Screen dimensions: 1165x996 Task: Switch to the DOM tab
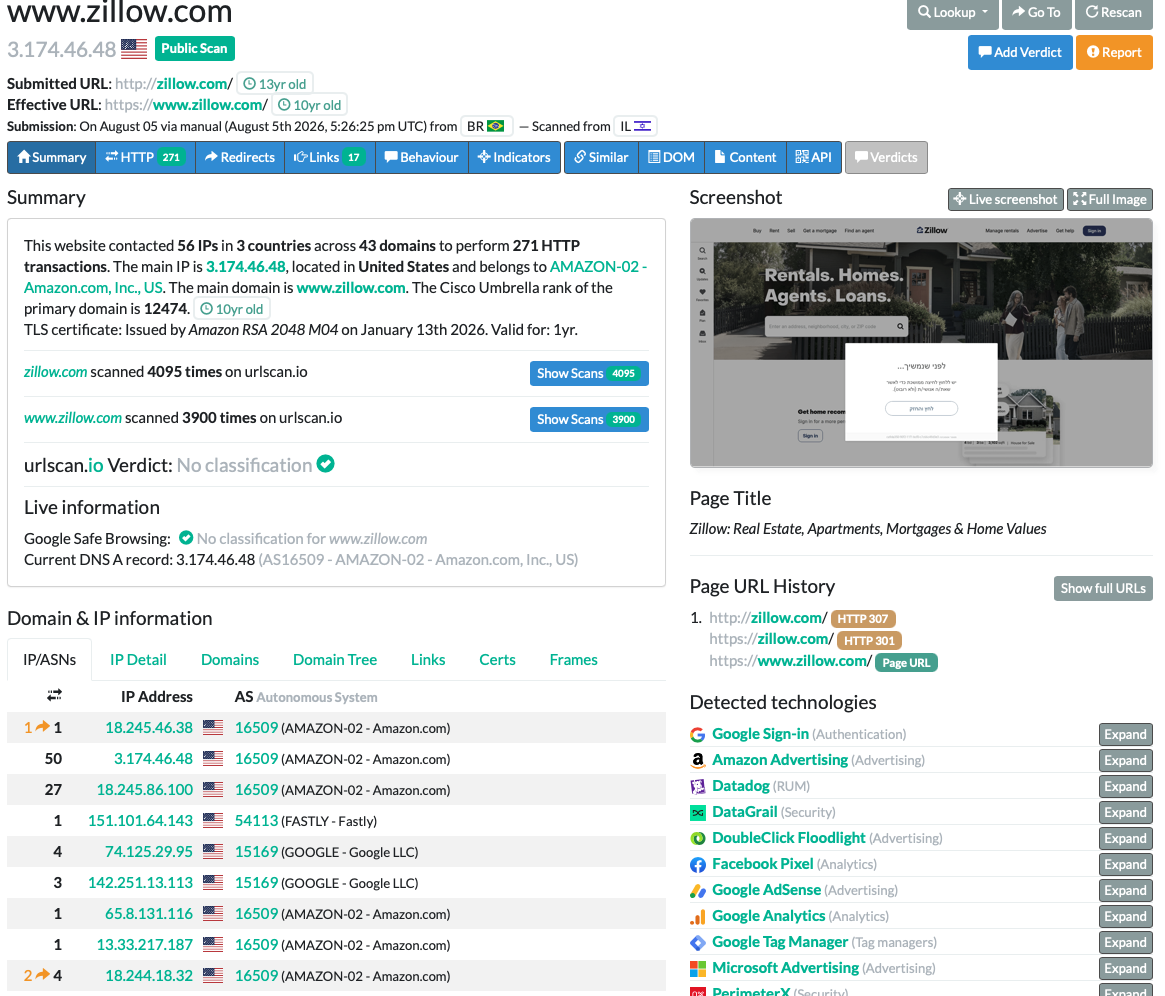pos(672,157)
